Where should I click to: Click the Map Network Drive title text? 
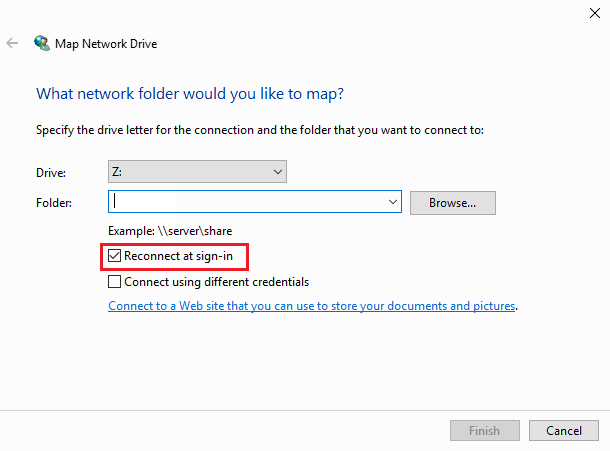coord(106,44)
